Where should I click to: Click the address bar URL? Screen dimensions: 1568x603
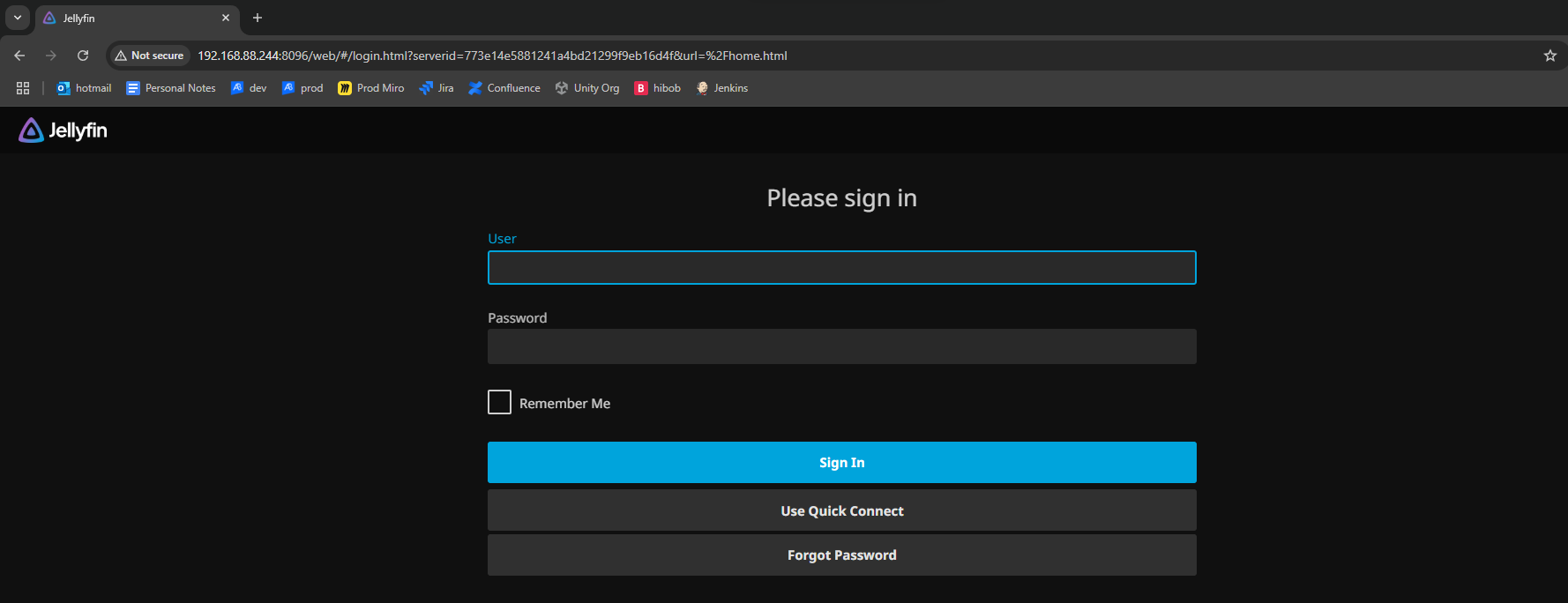point(492,56)
